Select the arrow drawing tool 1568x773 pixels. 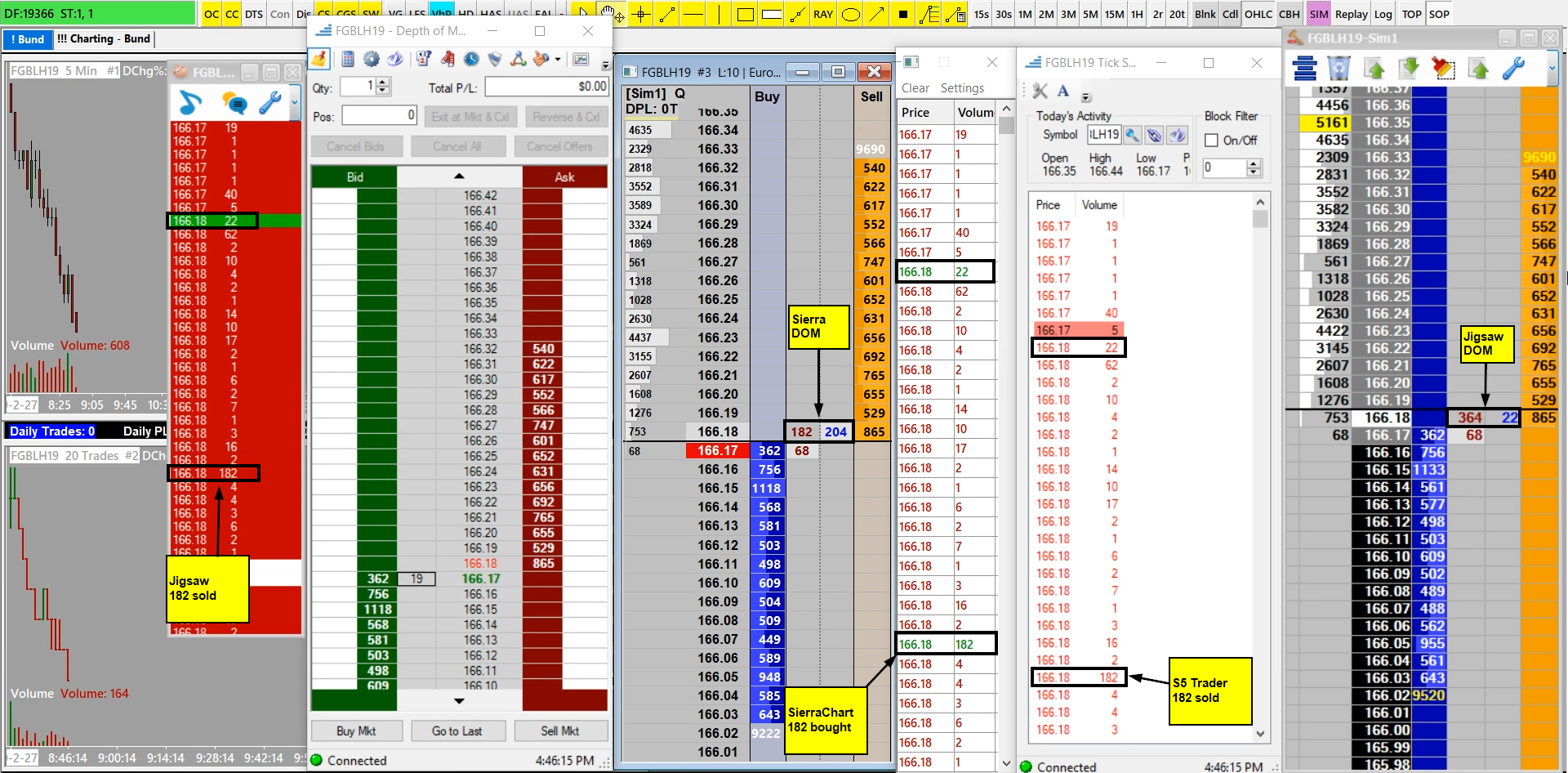876,14
